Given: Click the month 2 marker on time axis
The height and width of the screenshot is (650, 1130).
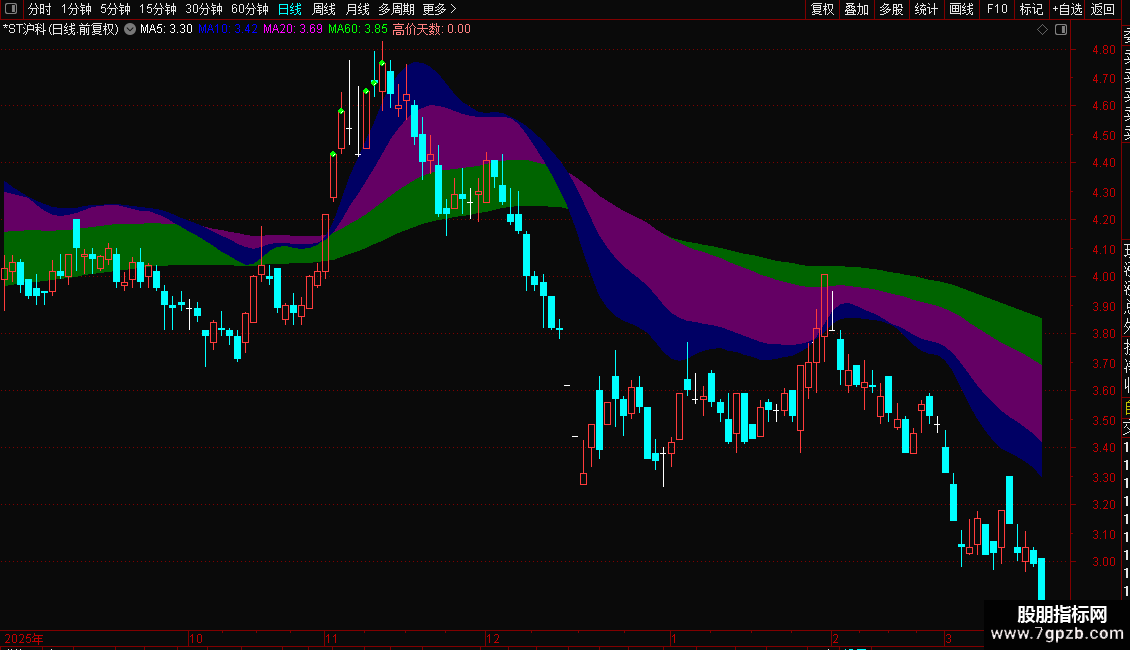Looking at the screenshot, I should coord(835,639).
